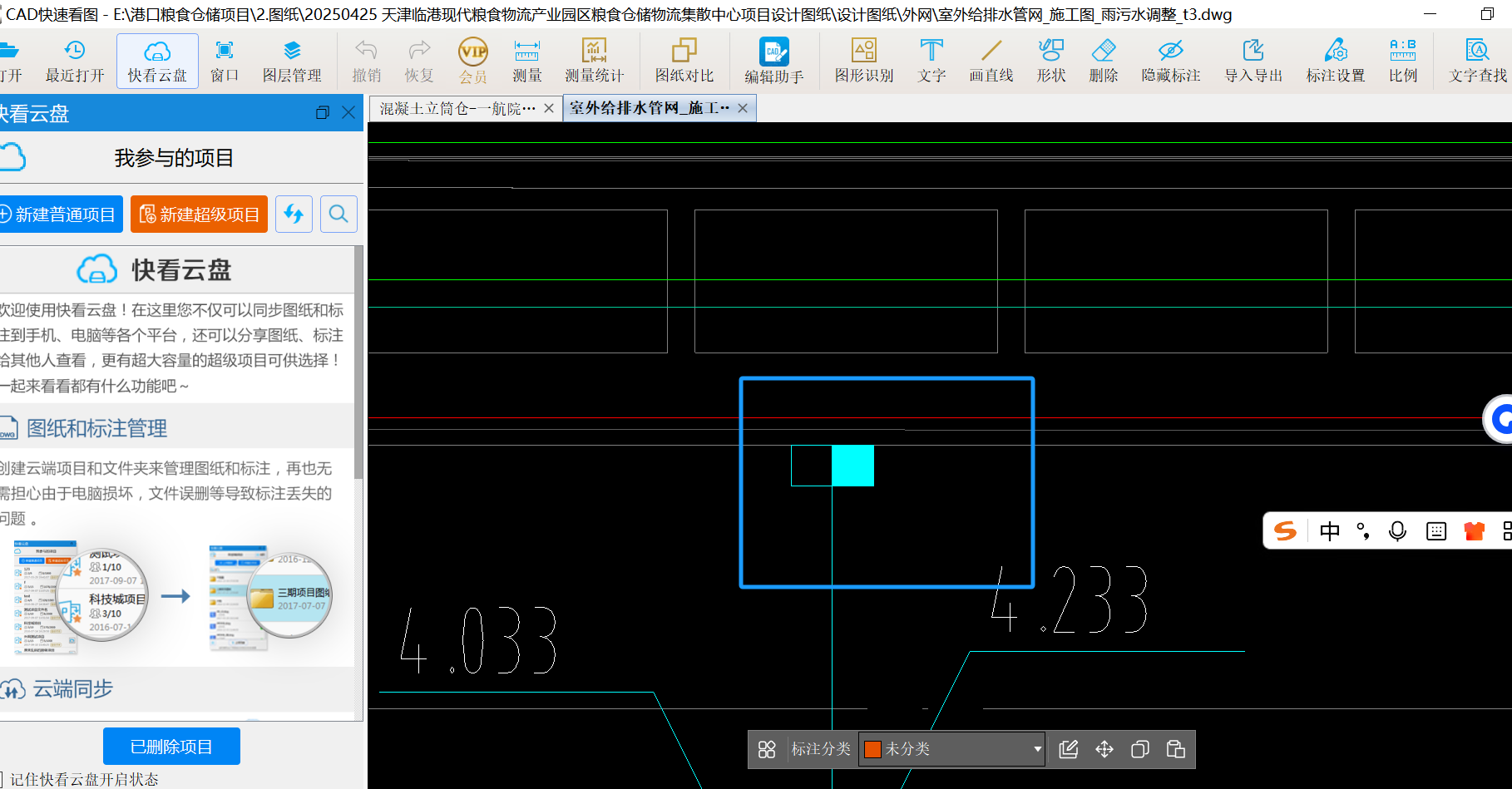Open the 未分类 annotation category dropdown
This screenshot has height=789, width=1512.
point(951,749)
